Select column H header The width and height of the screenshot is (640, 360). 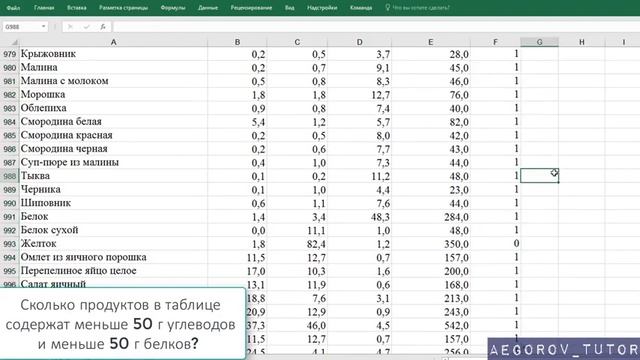click(582, 42)
